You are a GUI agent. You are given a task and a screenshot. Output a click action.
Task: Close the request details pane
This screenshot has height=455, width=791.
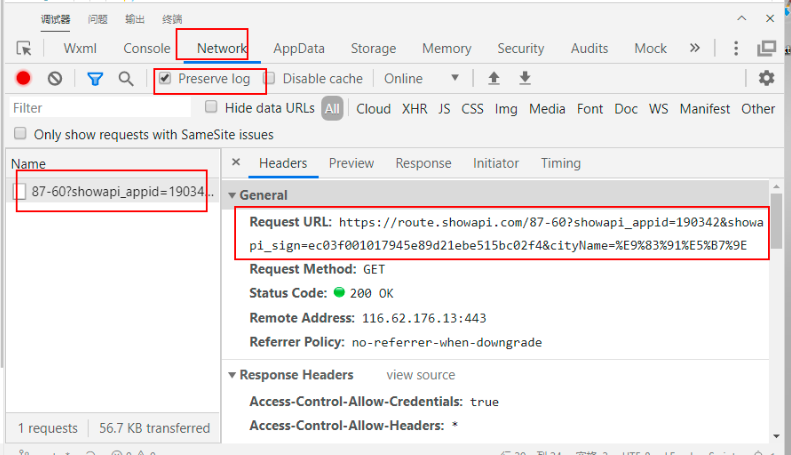pyautogui.click(x=236, y=162)
